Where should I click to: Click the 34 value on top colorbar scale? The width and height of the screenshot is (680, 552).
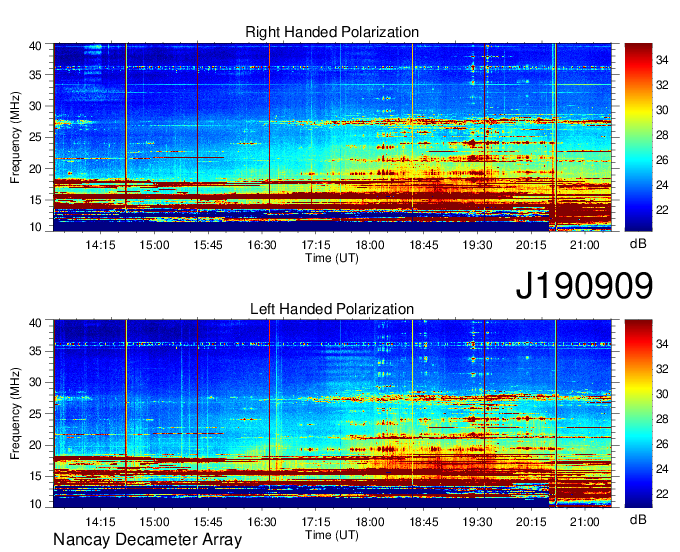(662, 60)
